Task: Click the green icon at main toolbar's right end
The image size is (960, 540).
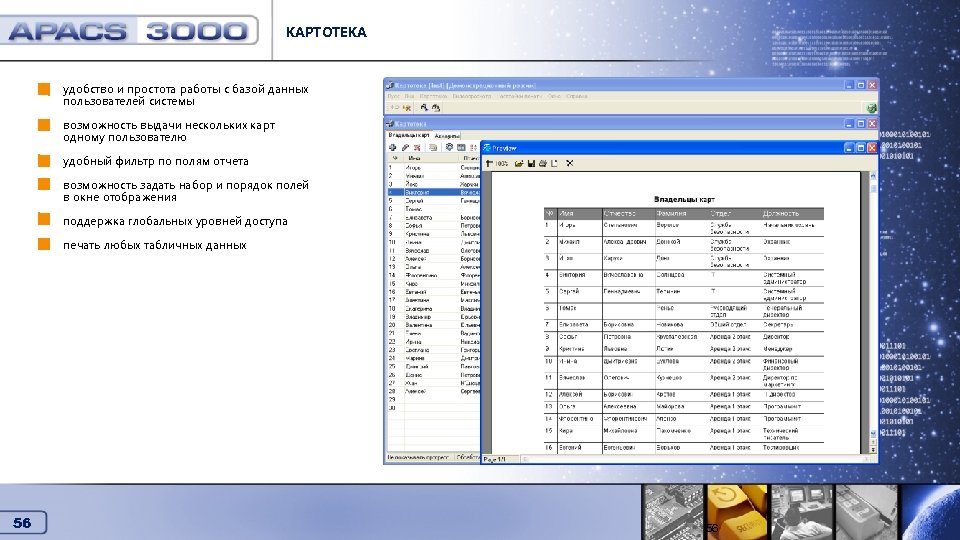Action: click(x=871, y=108)
